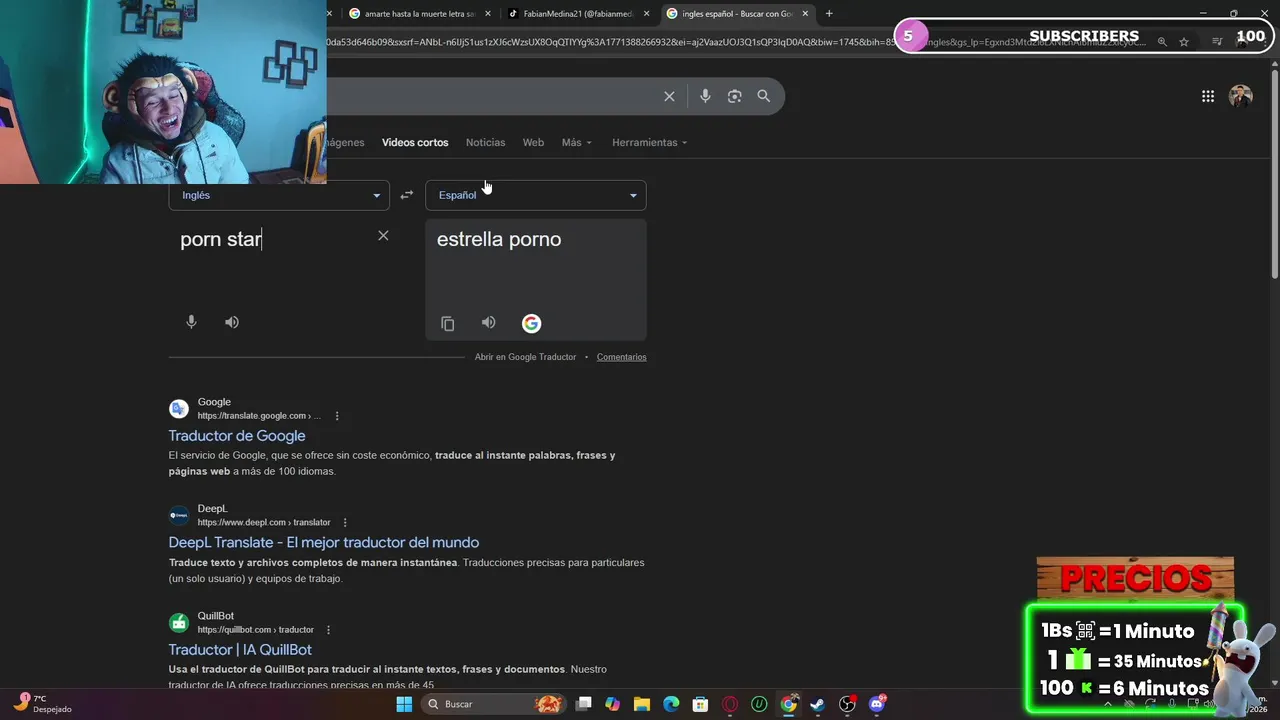Open Copilot from the taskbar

point(612,704)
